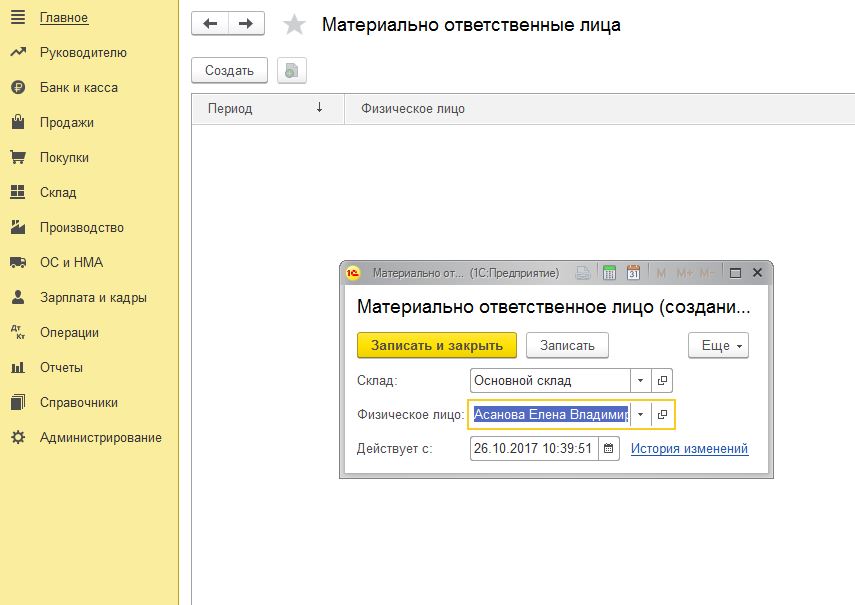Click the favorites star next to the page title
Screen dimensions: 855x605
coord(294,25)
